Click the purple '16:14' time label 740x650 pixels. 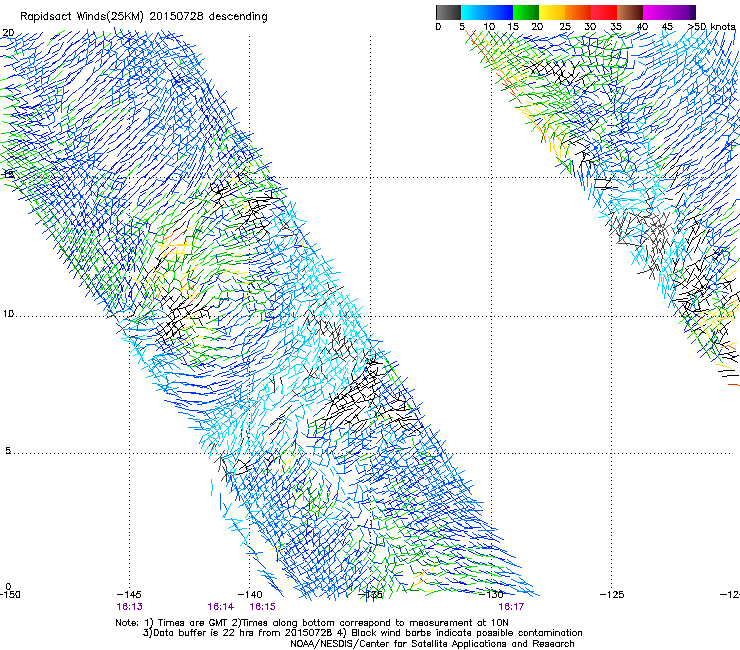(220, 607)
